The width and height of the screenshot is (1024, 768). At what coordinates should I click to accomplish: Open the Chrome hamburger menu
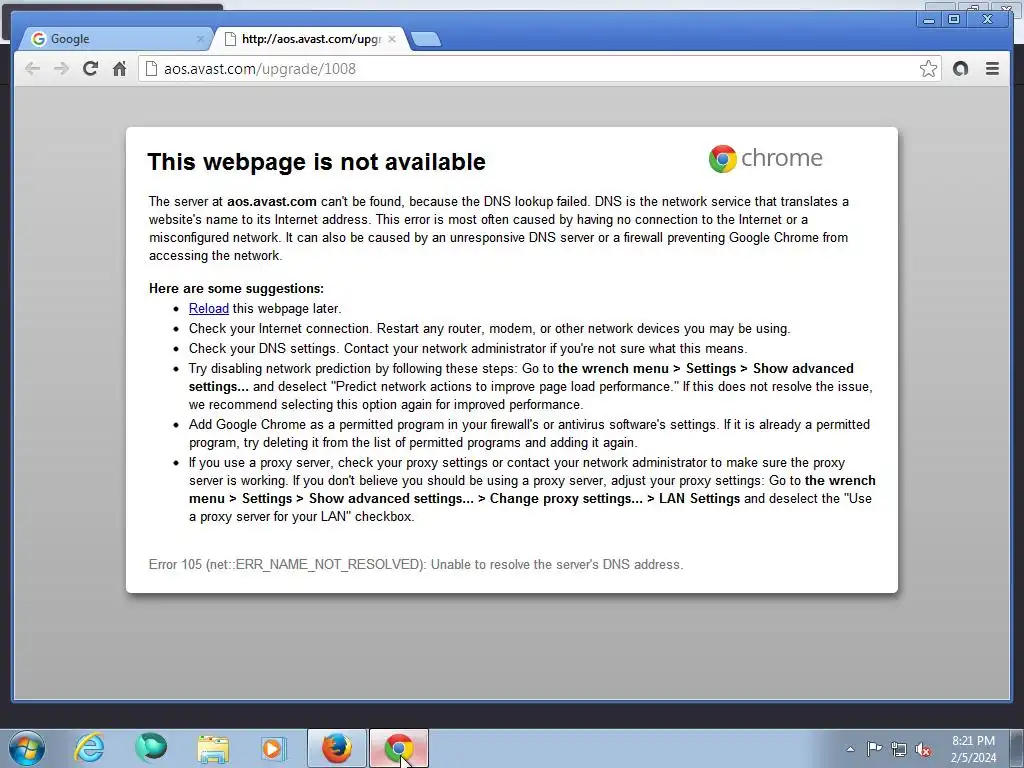[992, 69]
